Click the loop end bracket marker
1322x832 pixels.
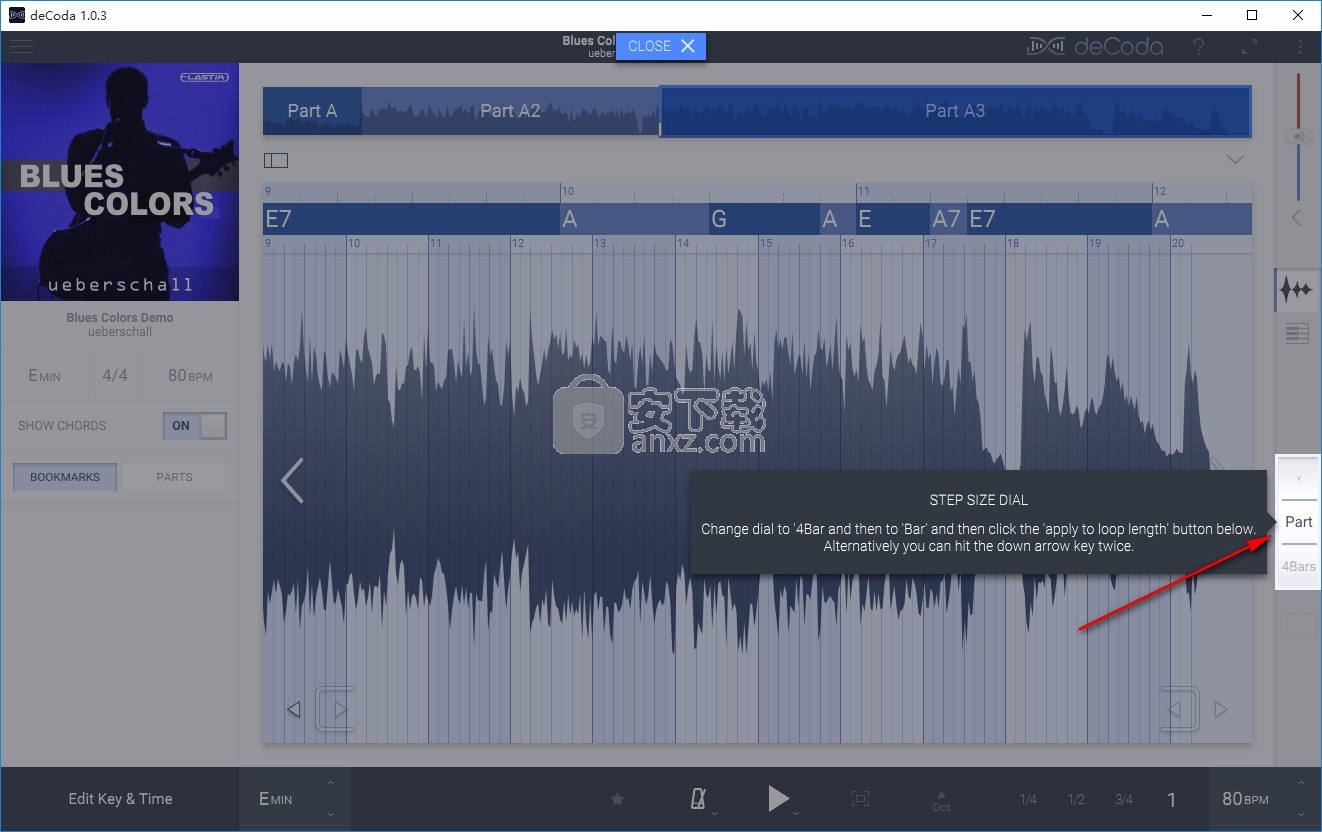1180,710
